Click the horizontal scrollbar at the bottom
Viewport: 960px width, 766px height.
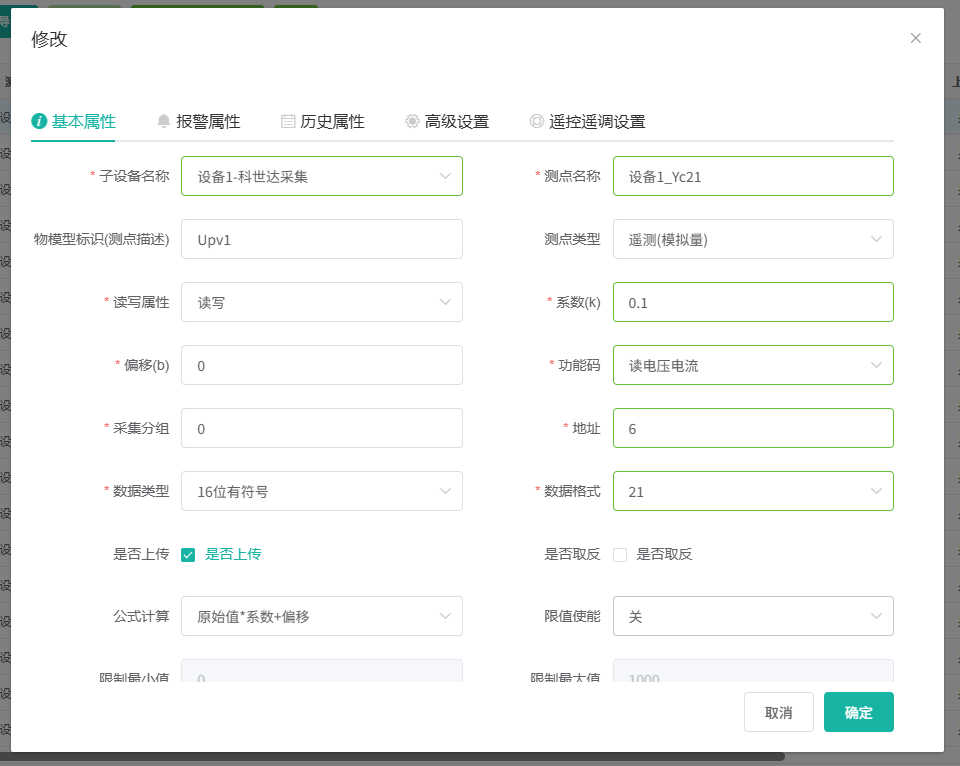click(x=400, y=757)
